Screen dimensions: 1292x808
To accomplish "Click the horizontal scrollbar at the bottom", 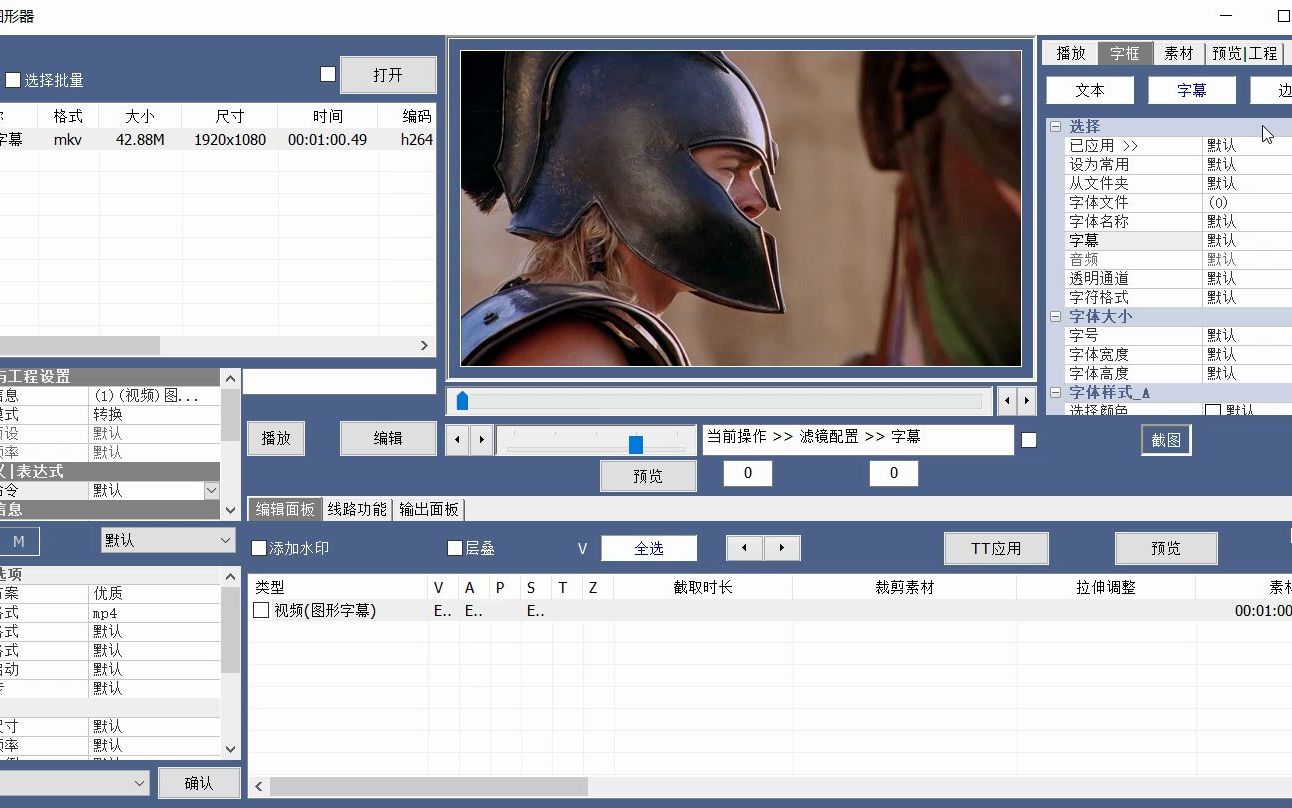I will (x=420, y=786).
